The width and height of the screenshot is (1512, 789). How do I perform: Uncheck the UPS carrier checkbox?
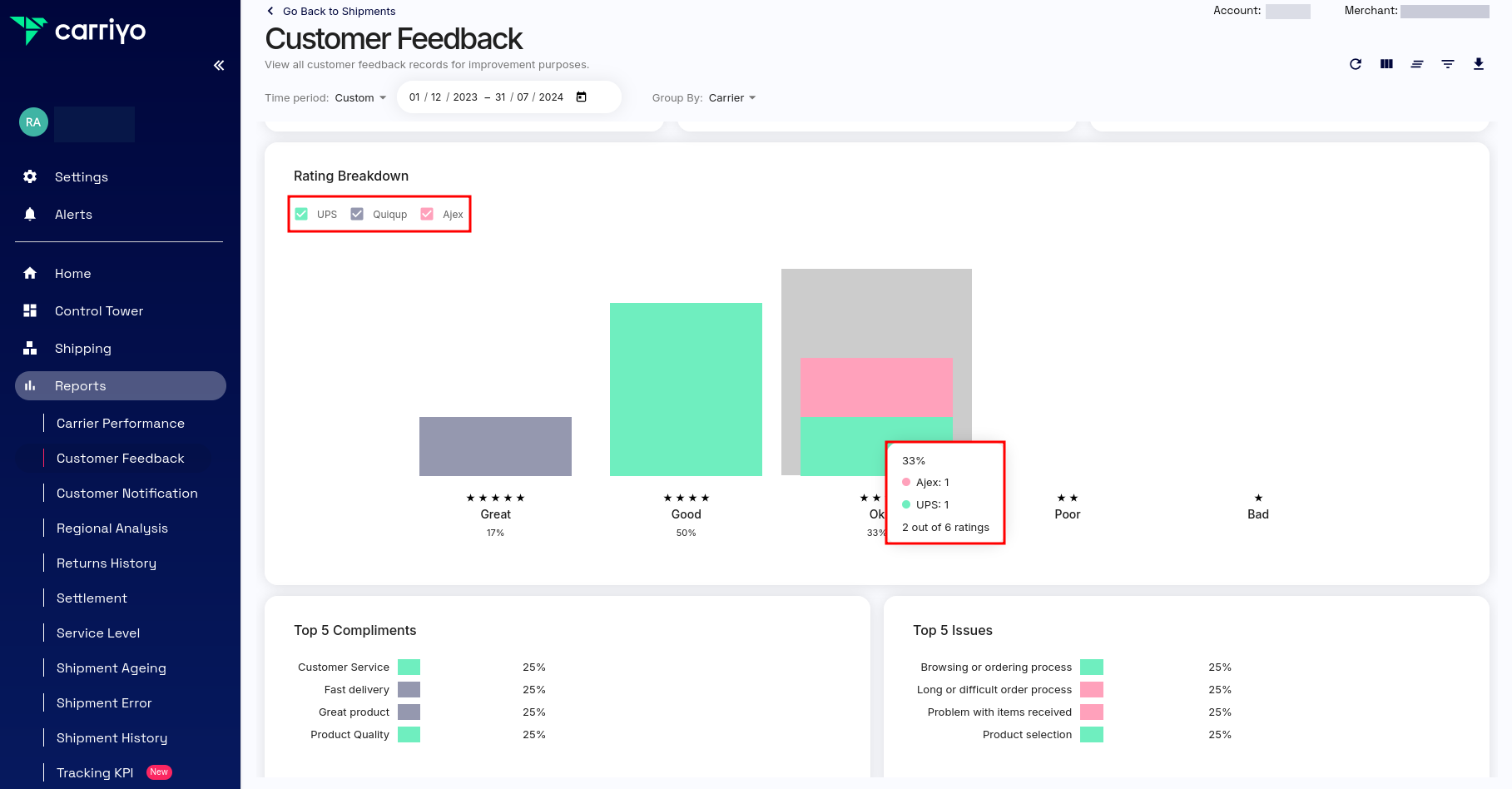(x=301, y=214)
